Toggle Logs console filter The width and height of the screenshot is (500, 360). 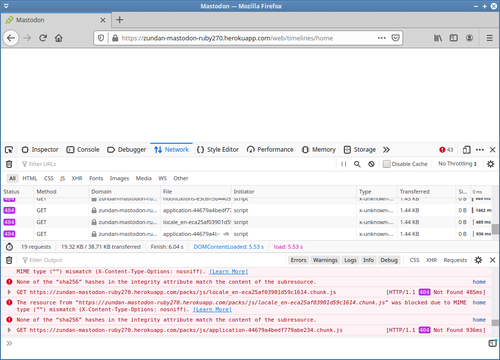(350, 260)
